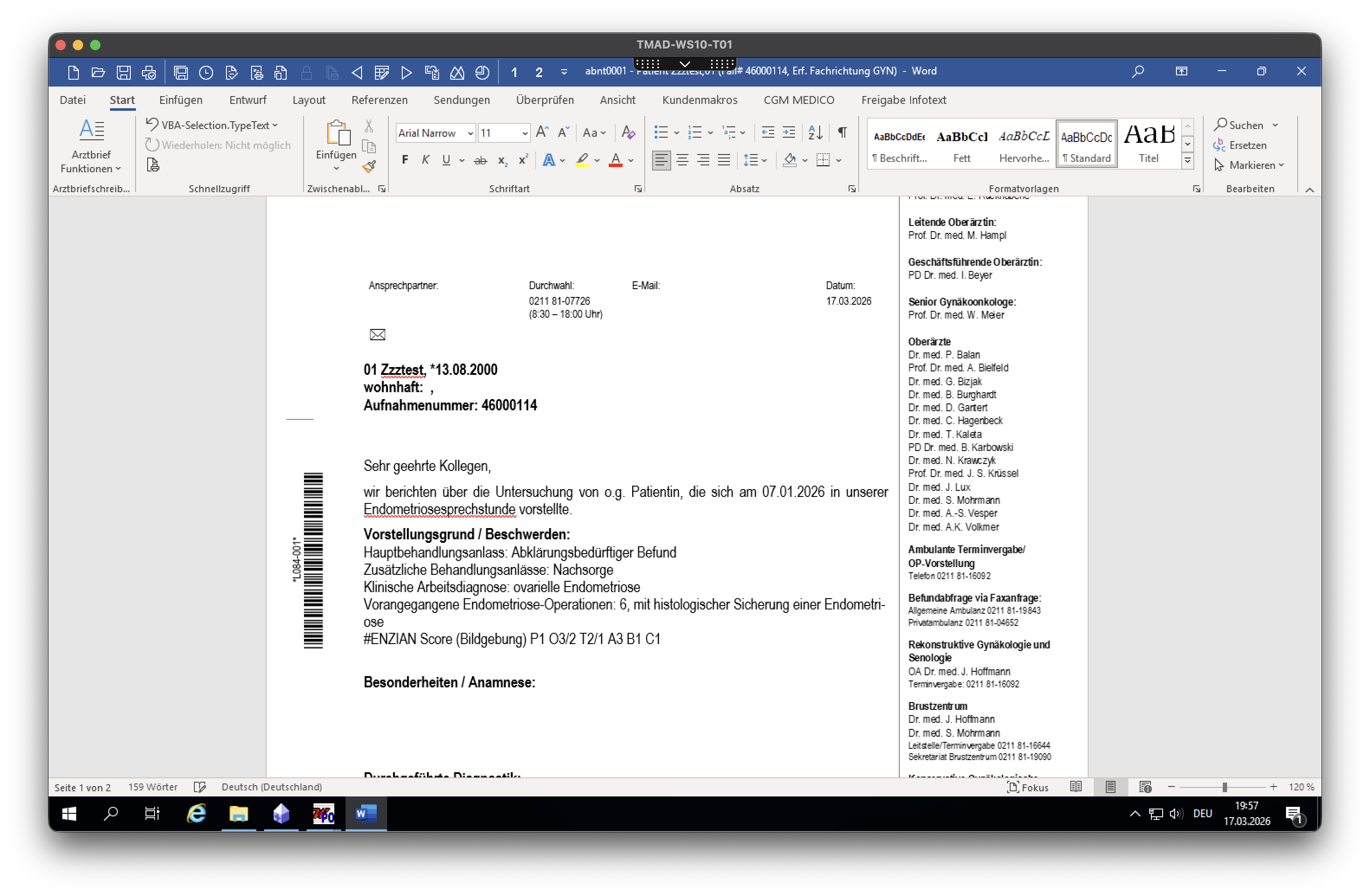Show paragraph marks with the pilcrow icon
Viewport: 1370px width, 896px height.
pyautogui.click(x=842, y=132)
